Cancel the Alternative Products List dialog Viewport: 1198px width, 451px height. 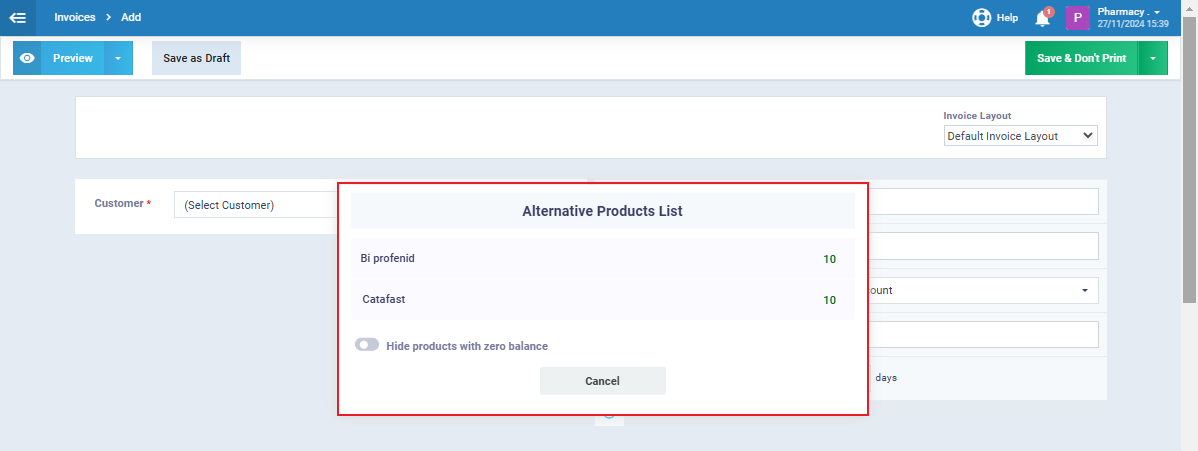(x=602, y=381)
